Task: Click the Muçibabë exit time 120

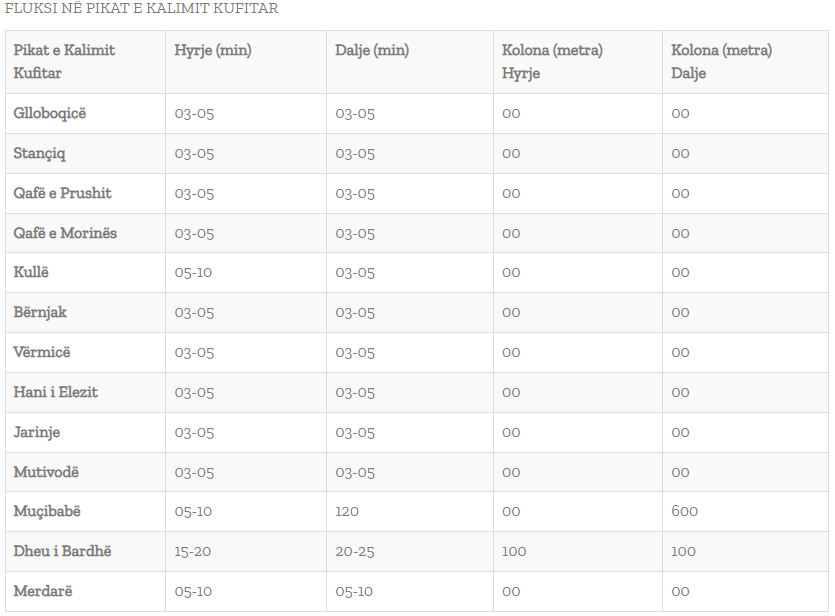Action: 347,512
